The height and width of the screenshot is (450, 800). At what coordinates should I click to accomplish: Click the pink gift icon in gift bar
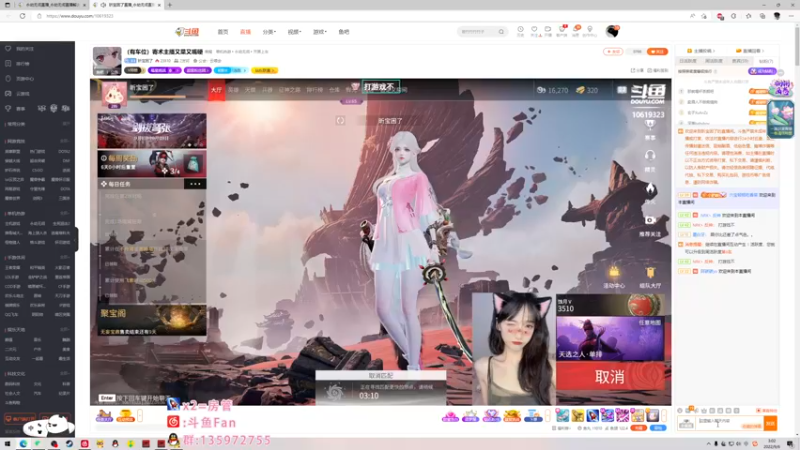[x=451, y=416]
